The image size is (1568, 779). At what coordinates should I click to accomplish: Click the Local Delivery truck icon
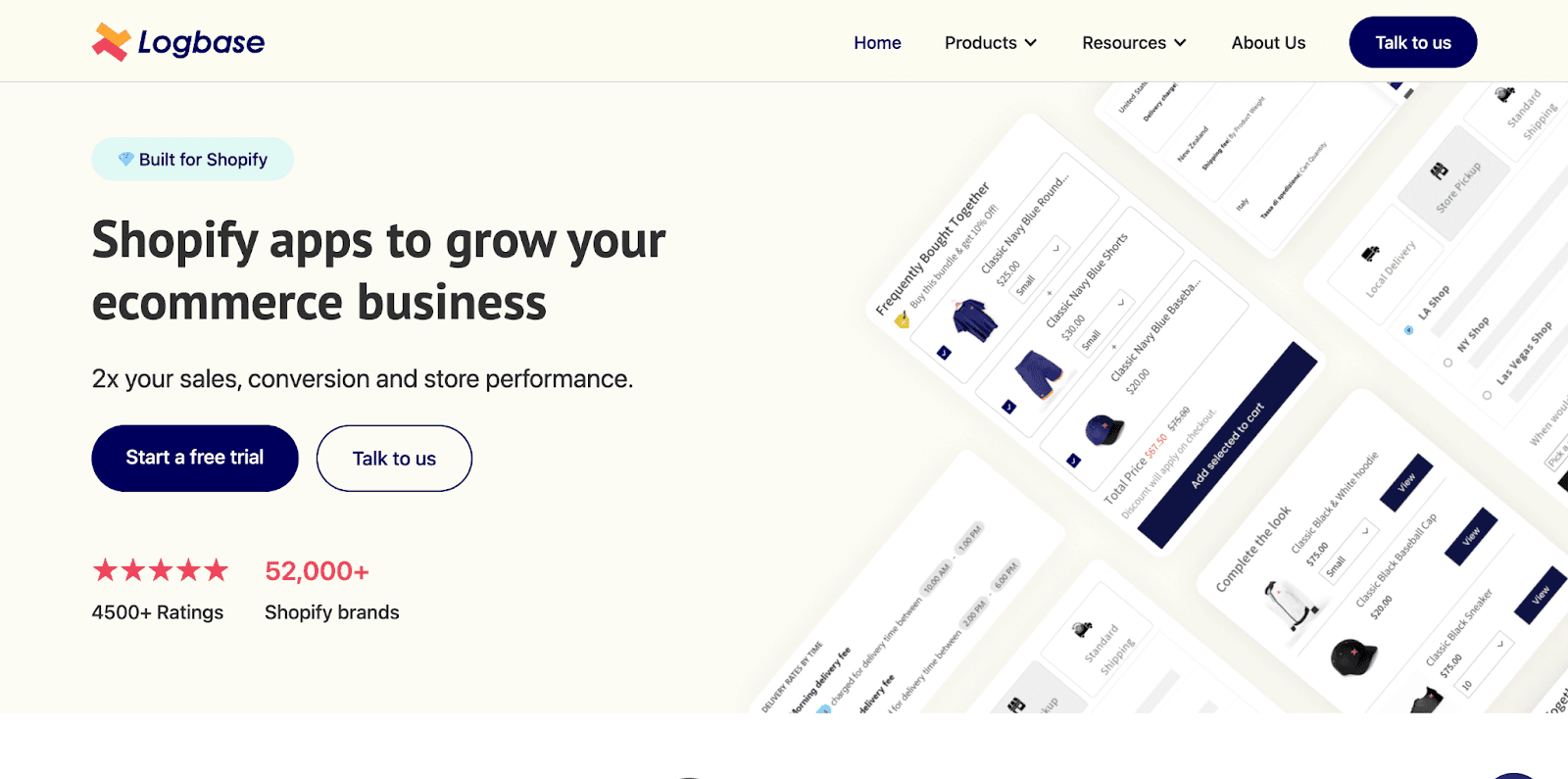(1371, 254)
